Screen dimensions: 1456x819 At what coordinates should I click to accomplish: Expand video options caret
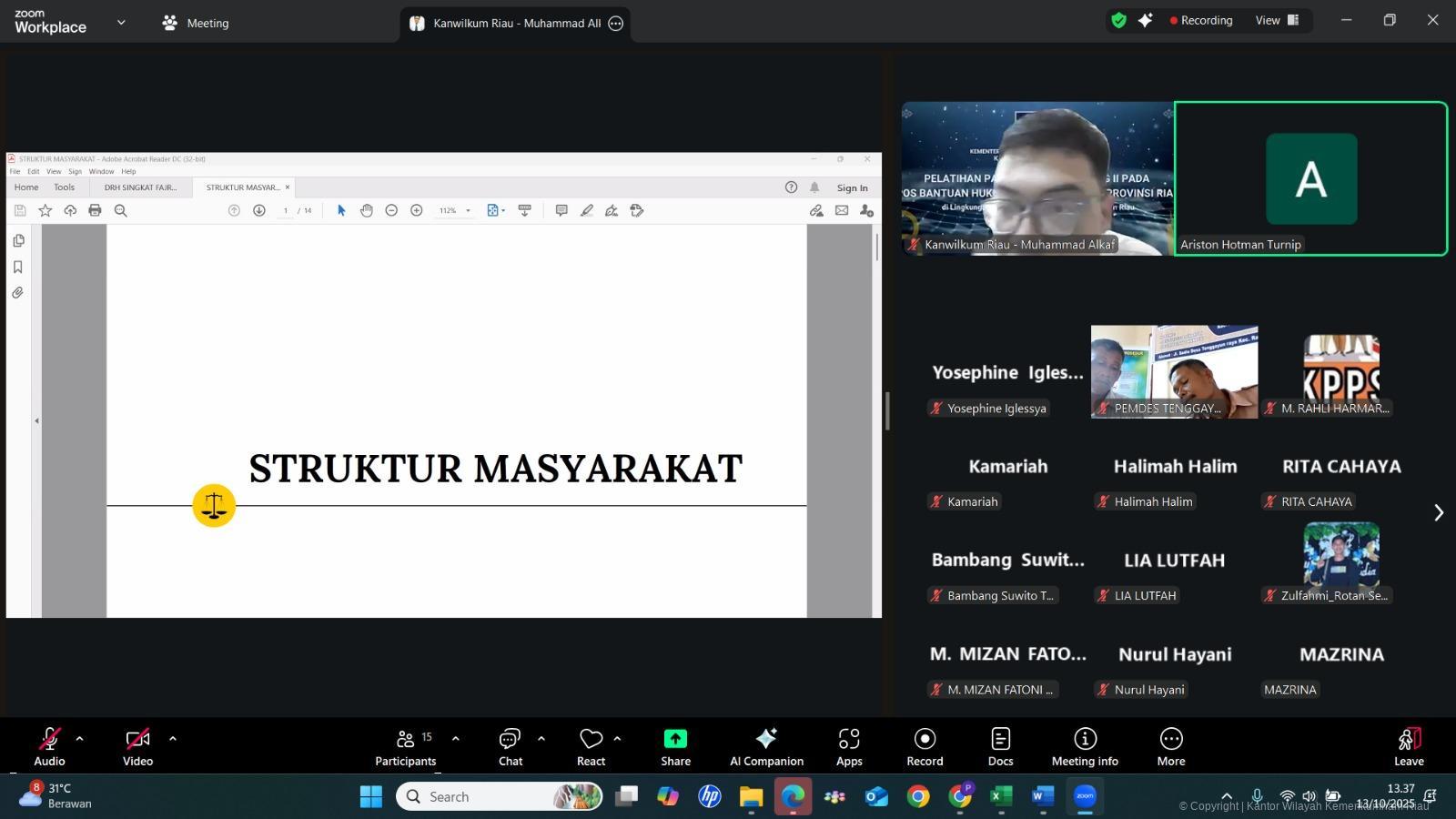click(x=173, y=739)
